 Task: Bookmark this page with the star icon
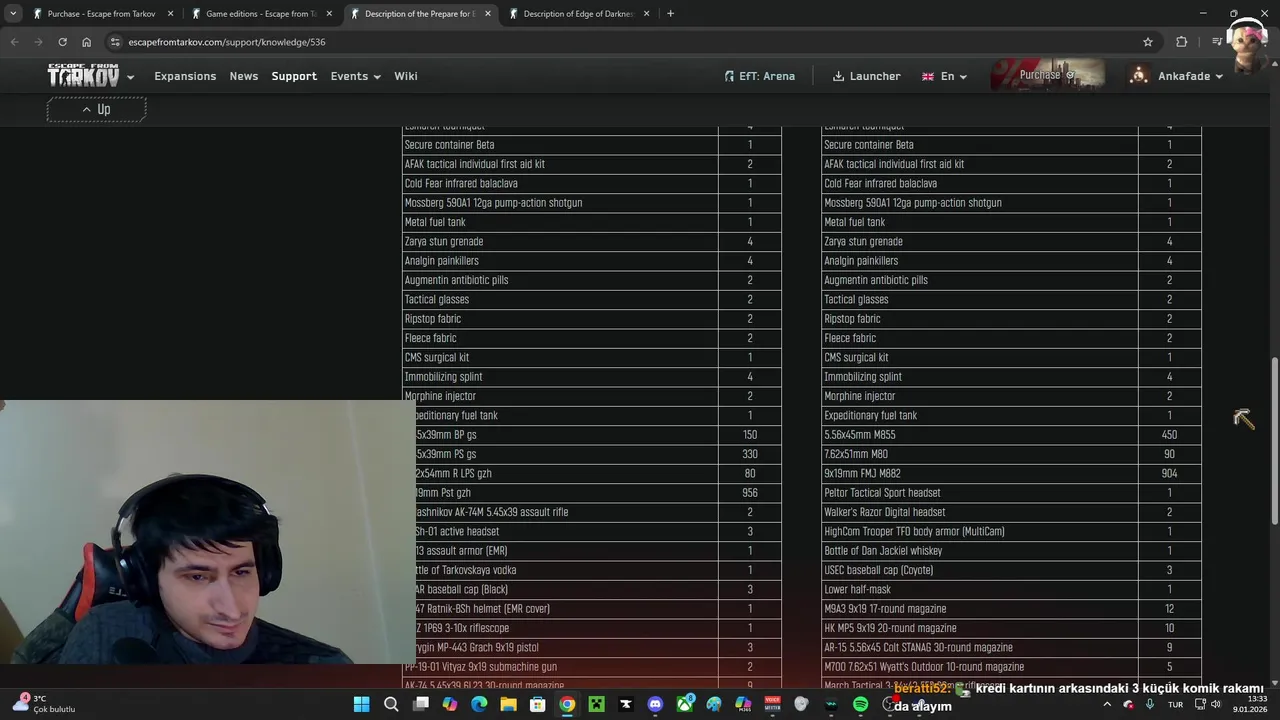click(x=1148, y=42)
